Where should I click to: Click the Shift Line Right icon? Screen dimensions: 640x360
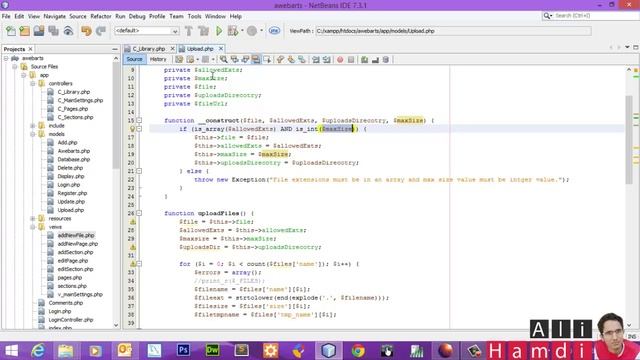point(327,60)
